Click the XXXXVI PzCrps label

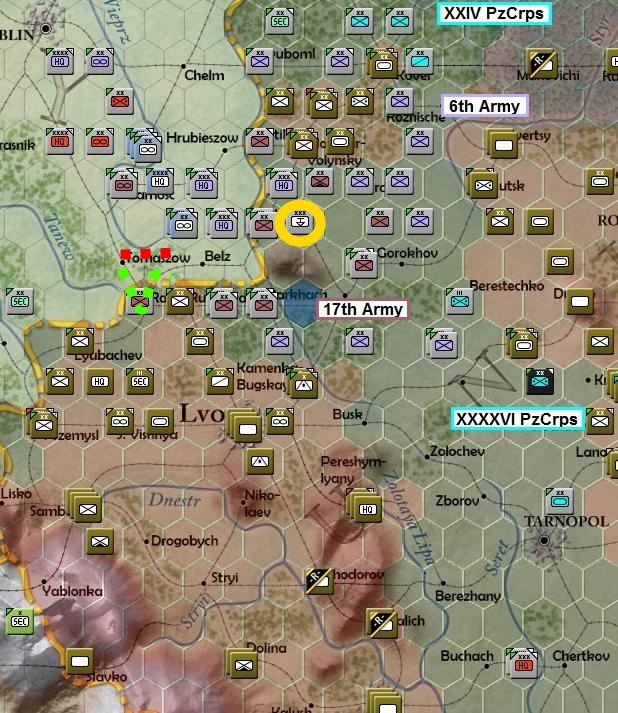pyautogui.click(x=517, y=419)
